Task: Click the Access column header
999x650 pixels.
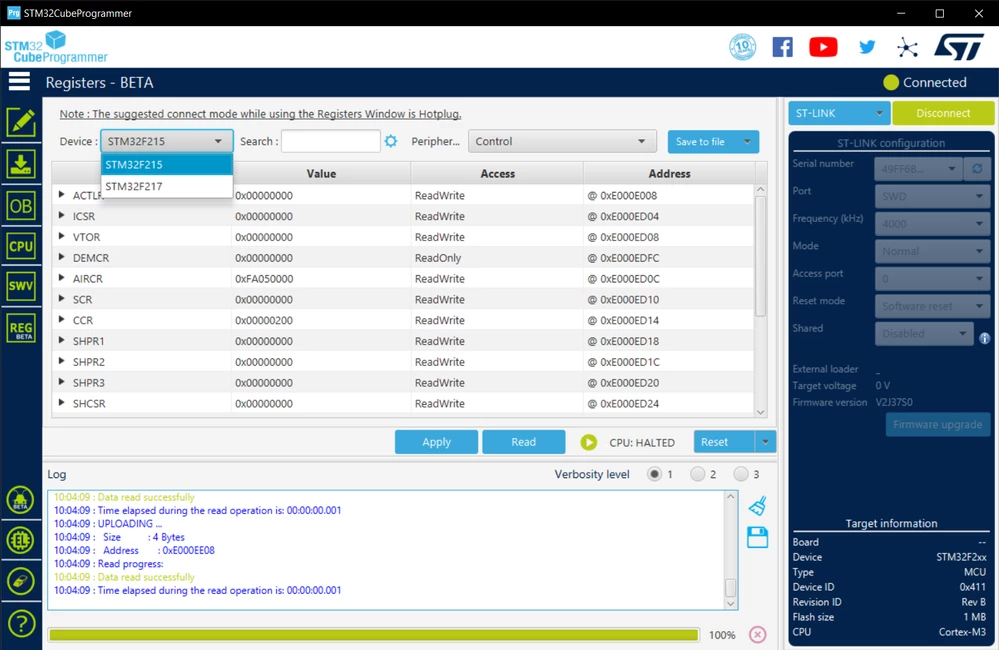Action: [x=498, y=173]
